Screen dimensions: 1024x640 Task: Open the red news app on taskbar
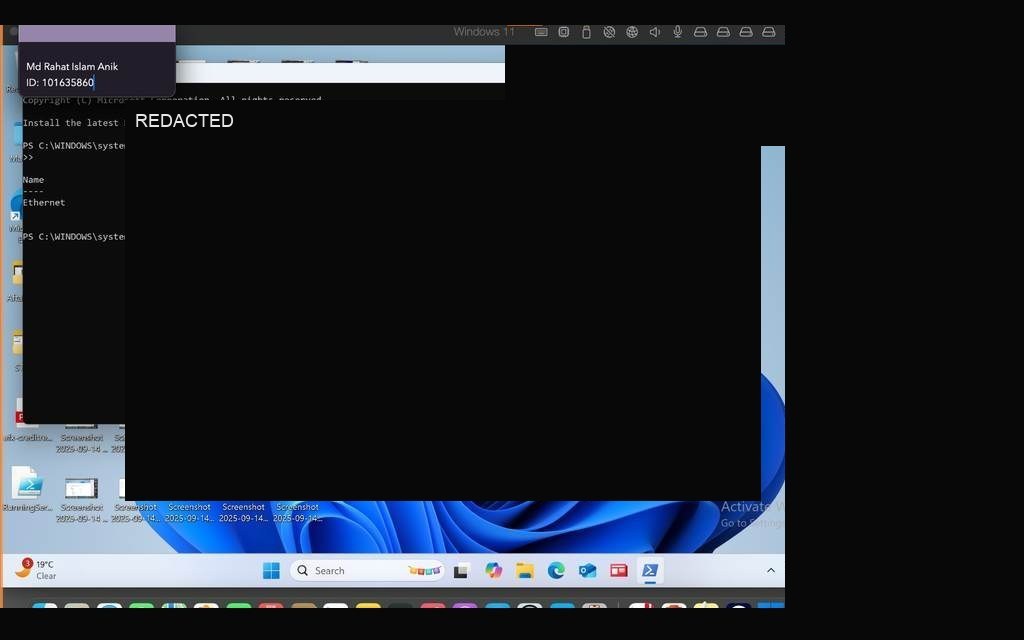pyautogui.click(x=618, y=571)
